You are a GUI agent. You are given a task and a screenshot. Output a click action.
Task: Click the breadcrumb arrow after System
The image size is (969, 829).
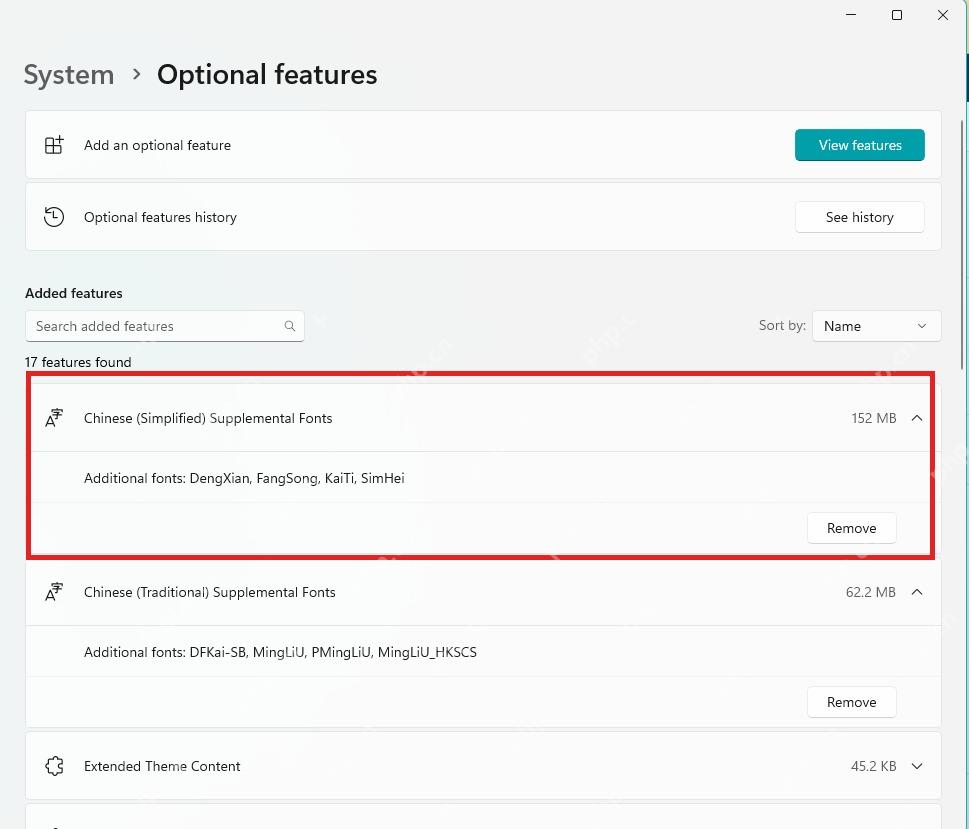[137, 74]
